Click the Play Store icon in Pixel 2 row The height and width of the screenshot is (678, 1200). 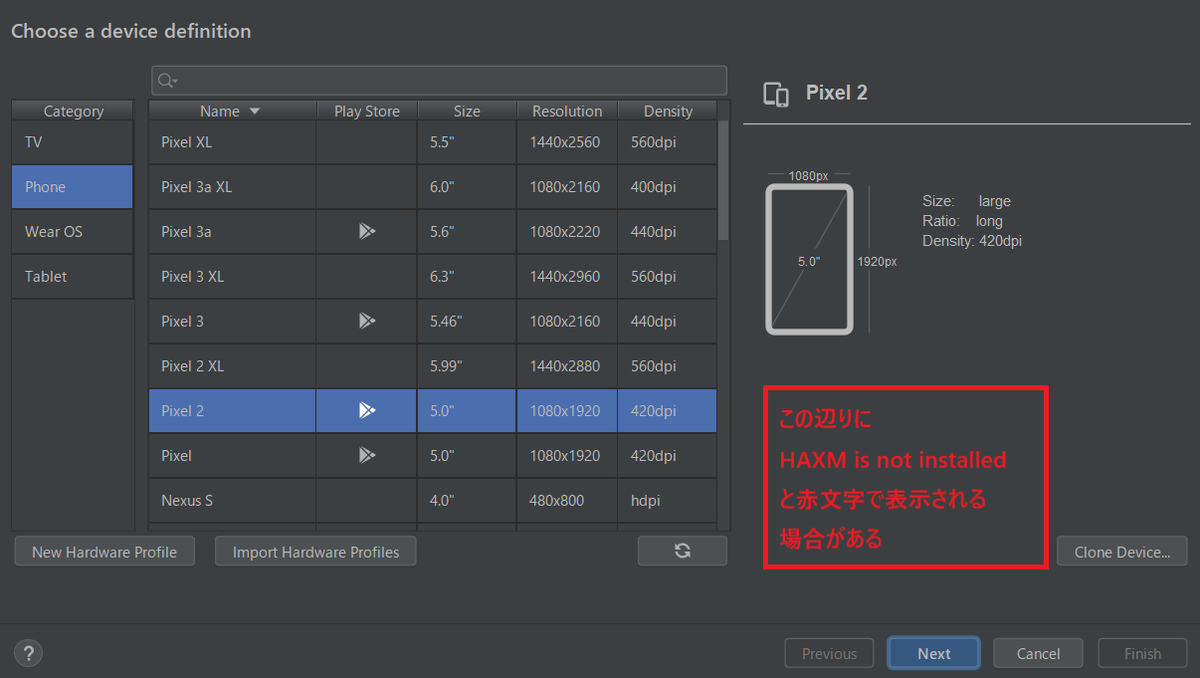[x=367, y=410]
